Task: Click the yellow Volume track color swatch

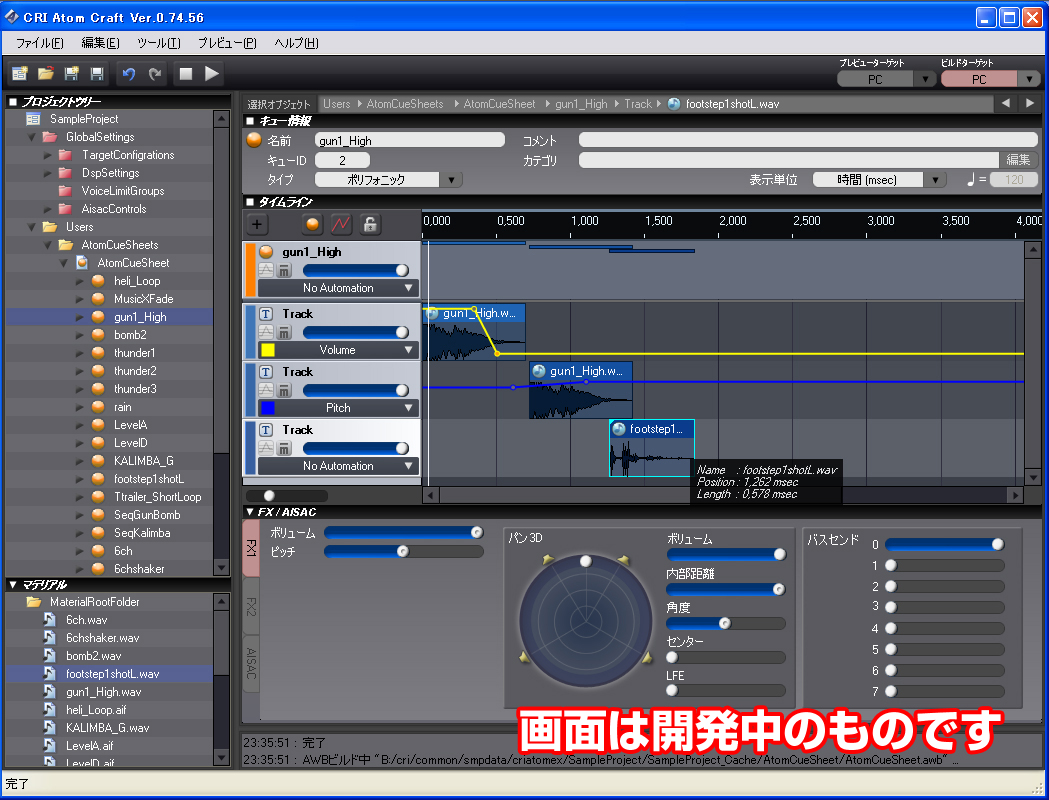Action: pos(267,350)
